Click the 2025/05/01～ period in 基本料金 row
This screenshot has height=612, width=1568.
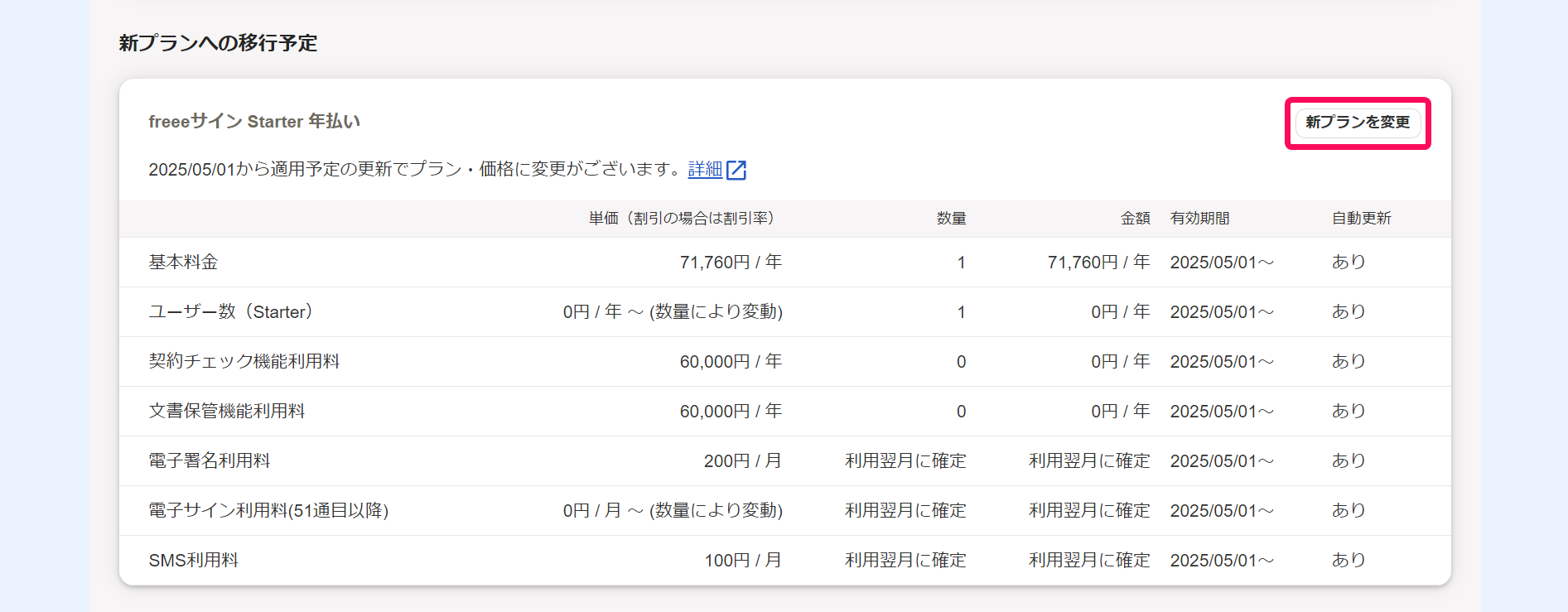1222,263
